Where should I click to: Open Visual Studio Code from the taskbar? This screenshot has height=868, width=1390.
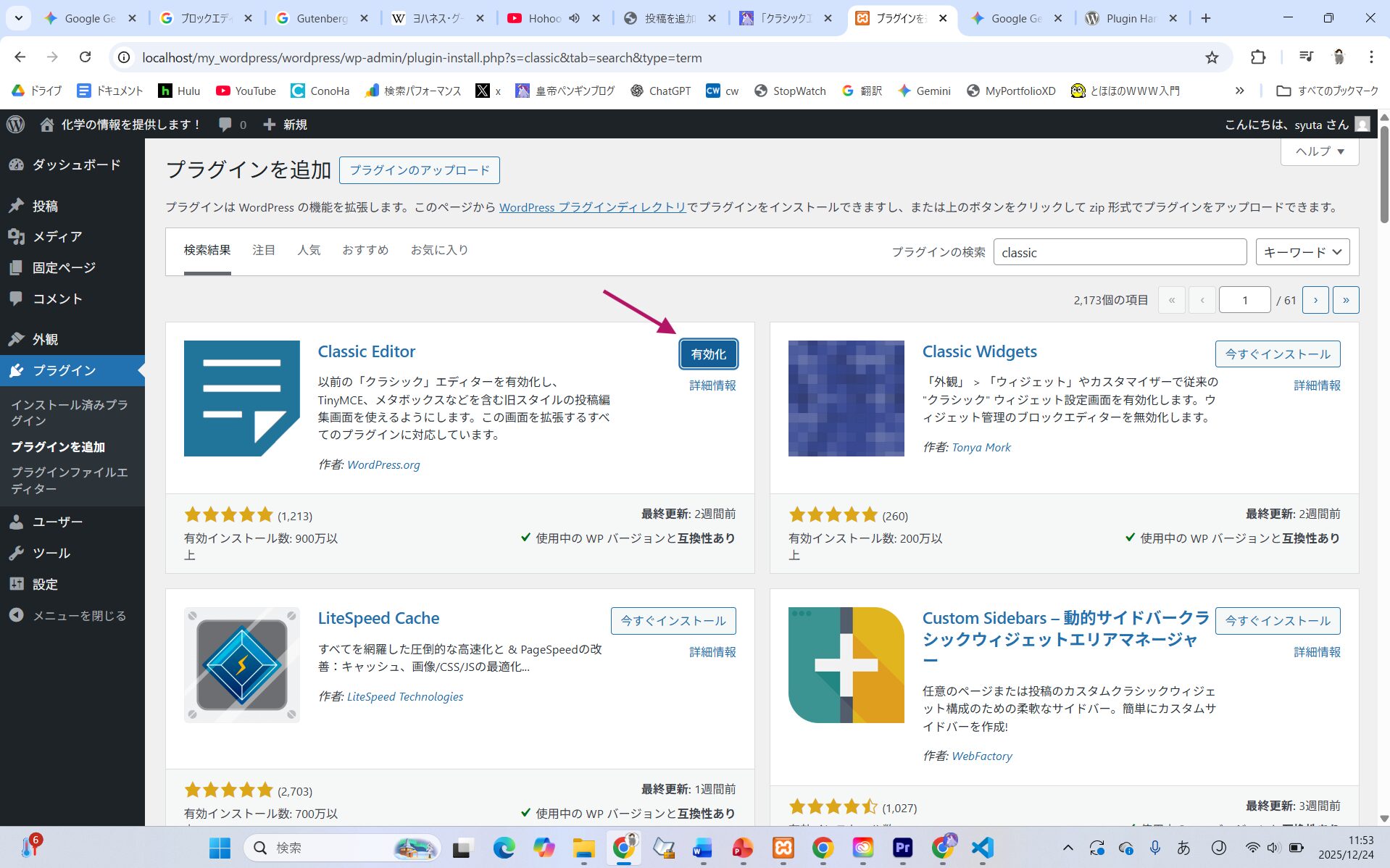pyautogui.click(x=982, y=848)
